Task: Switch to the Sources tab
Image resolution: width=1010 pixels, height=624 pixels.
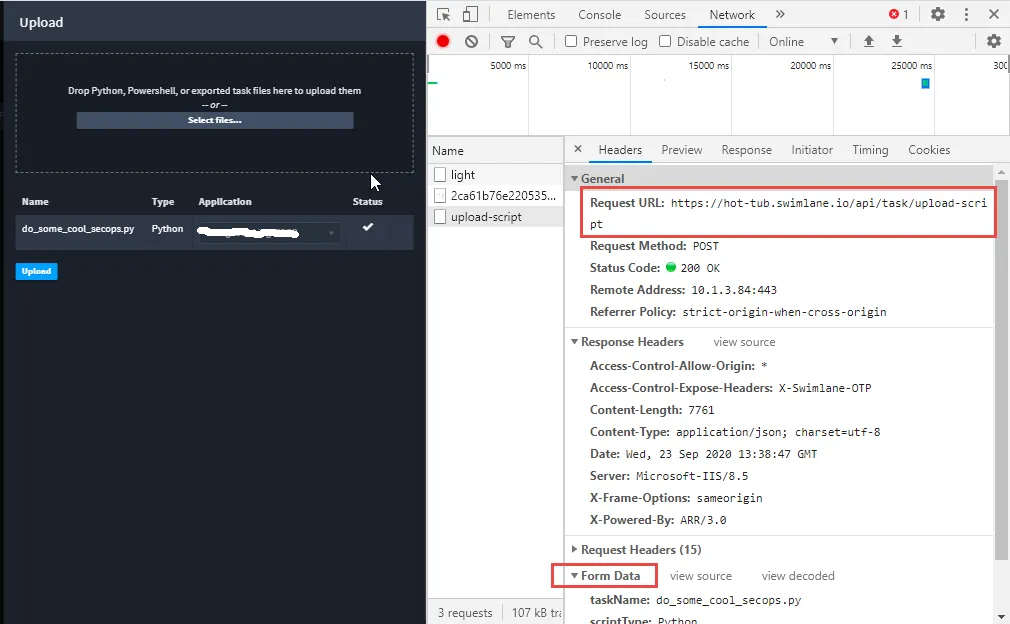Action: [x=665, y=15]
